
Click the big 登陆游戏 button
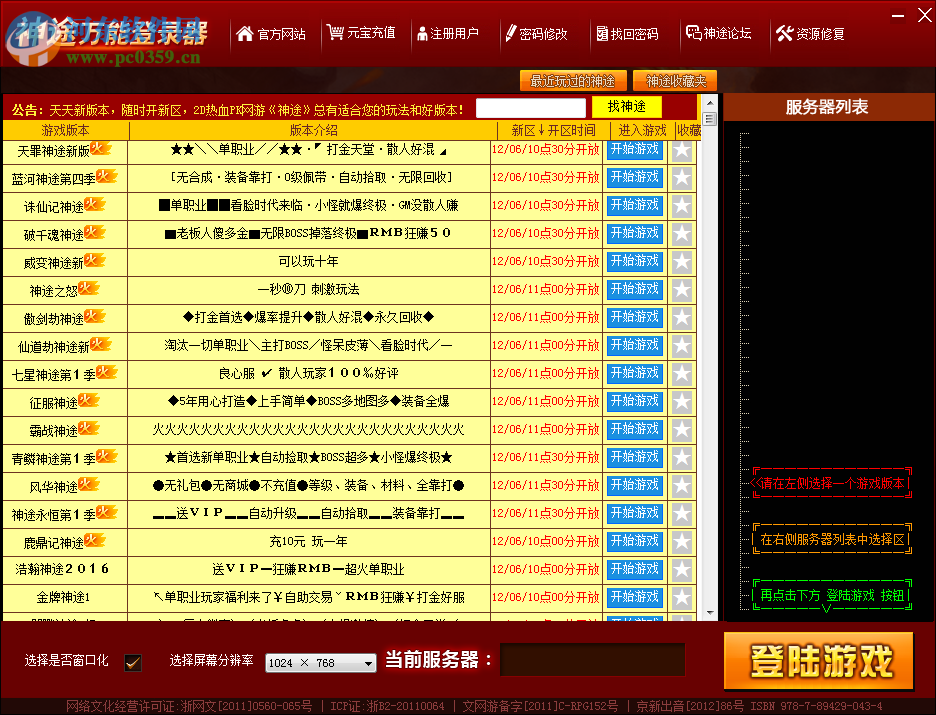(x=819, y=661)
